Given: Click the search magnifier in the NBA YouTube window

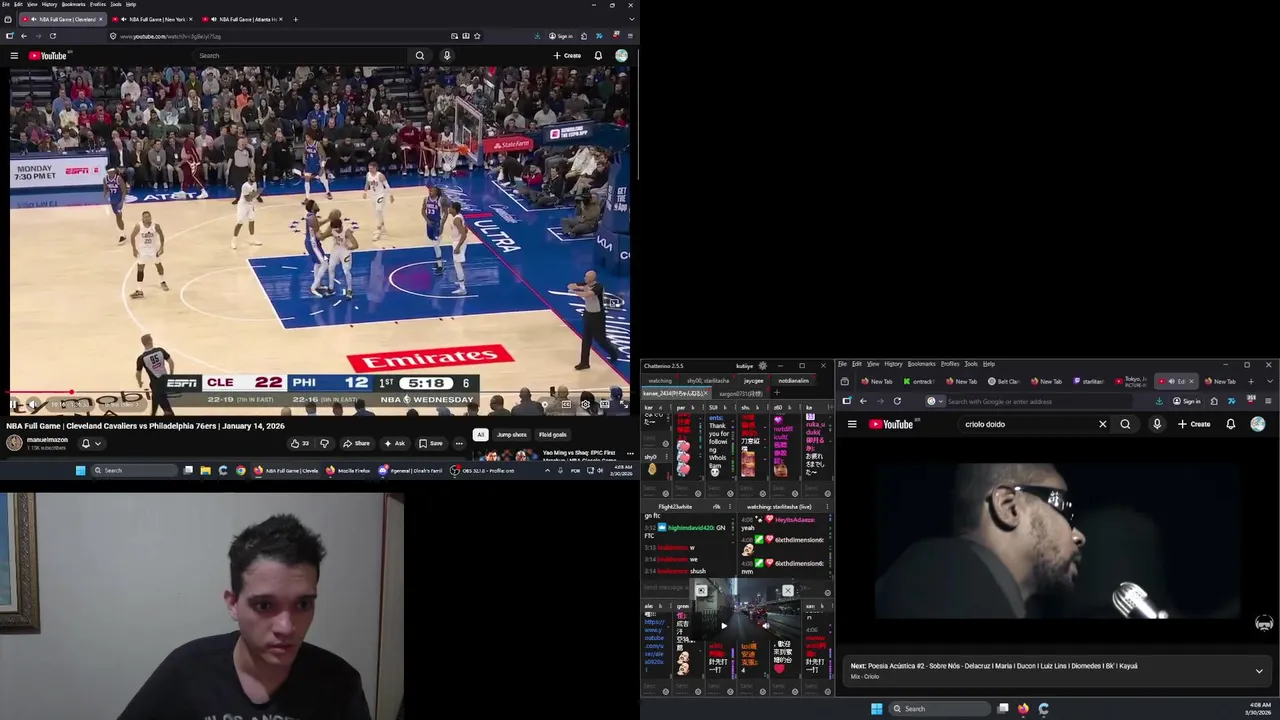Looking at the screenshot, I should pyautogui.click(x=420, y=56).
